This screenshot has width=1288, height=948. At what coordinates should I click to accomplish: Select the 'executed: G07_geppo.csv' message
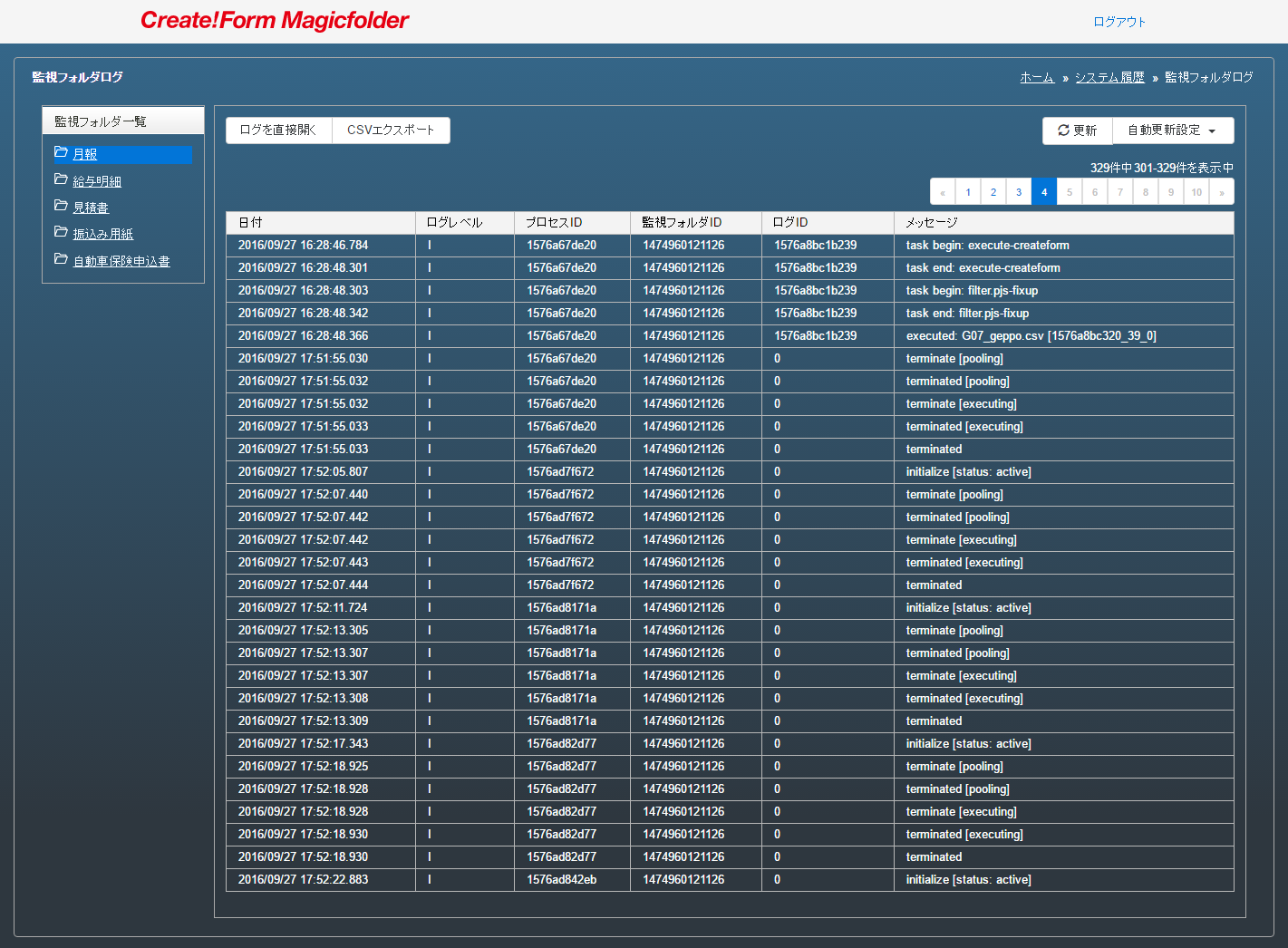pyautogui.click(x=1031, y=335)
